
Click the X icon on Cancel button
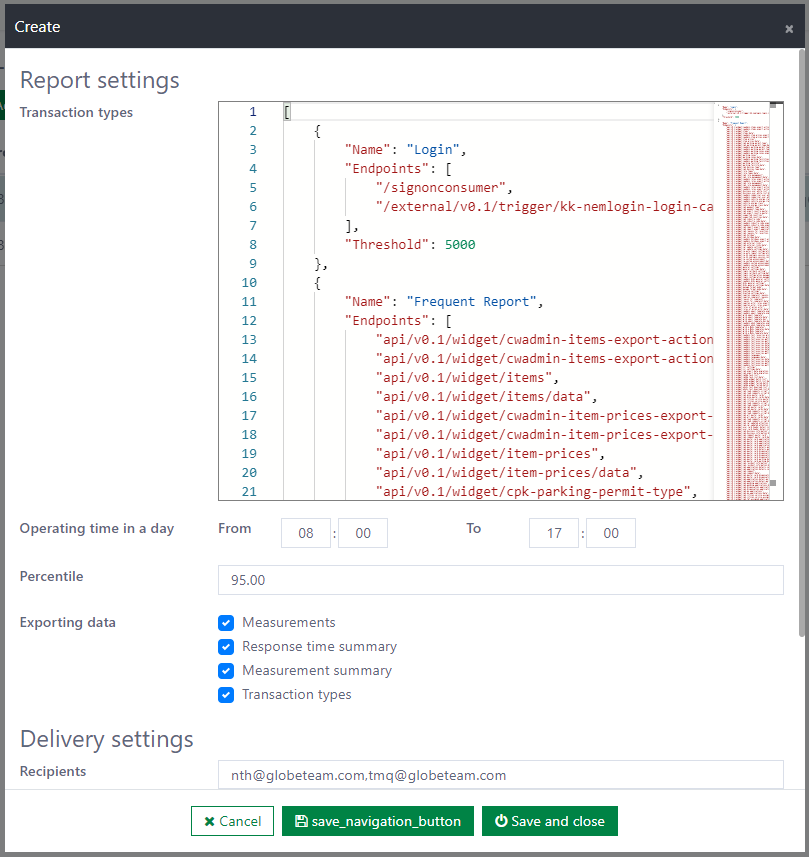(x=209, y=822)
